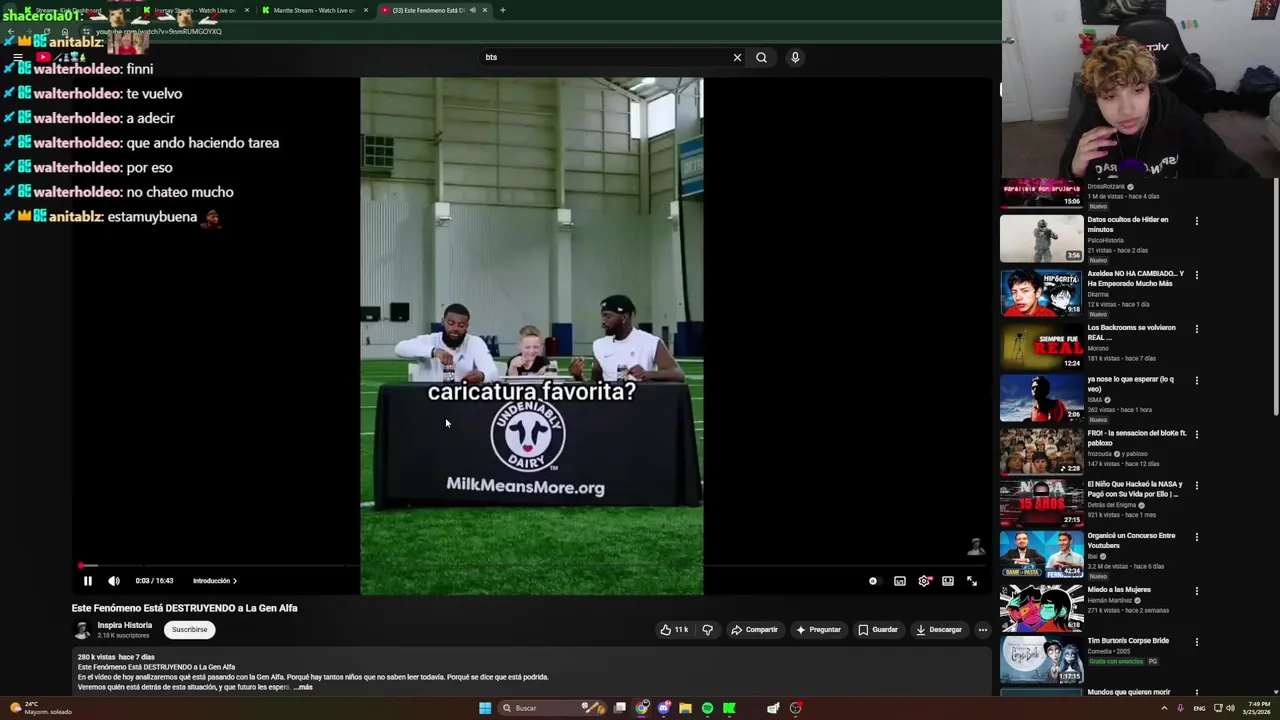Viewport: 1280px width, 720px height.
Task: Open ya nose lo que esperar video
Action: click(x=1041, y=398)
